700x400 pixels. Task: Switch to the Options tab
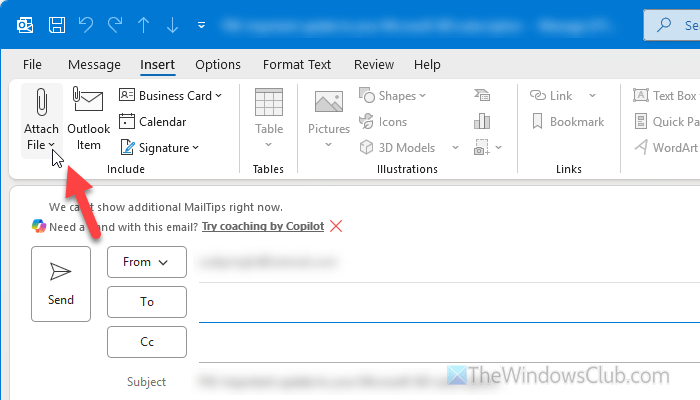(218, 65)
